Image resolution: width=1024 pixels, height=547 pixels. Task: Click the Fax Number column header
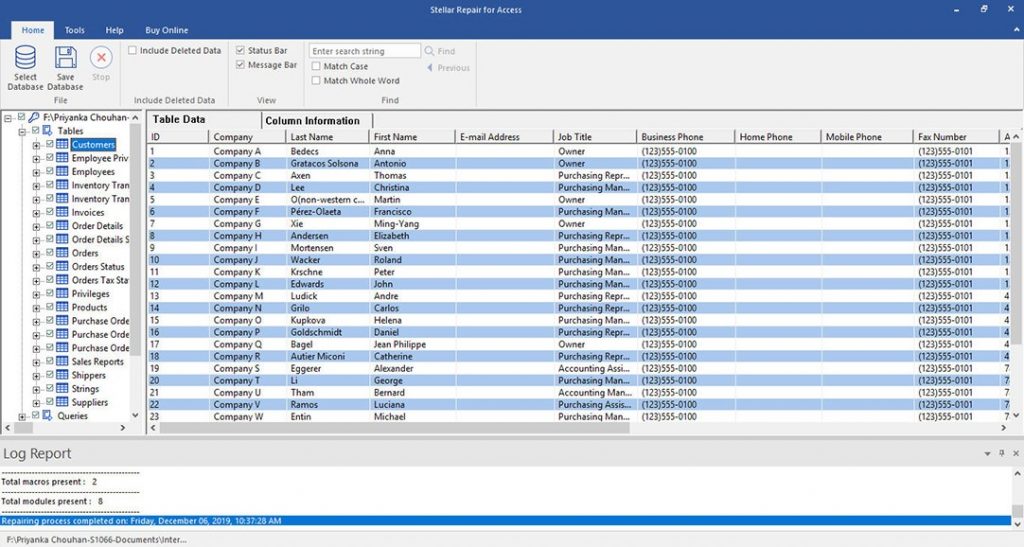[x=955, y=137]
